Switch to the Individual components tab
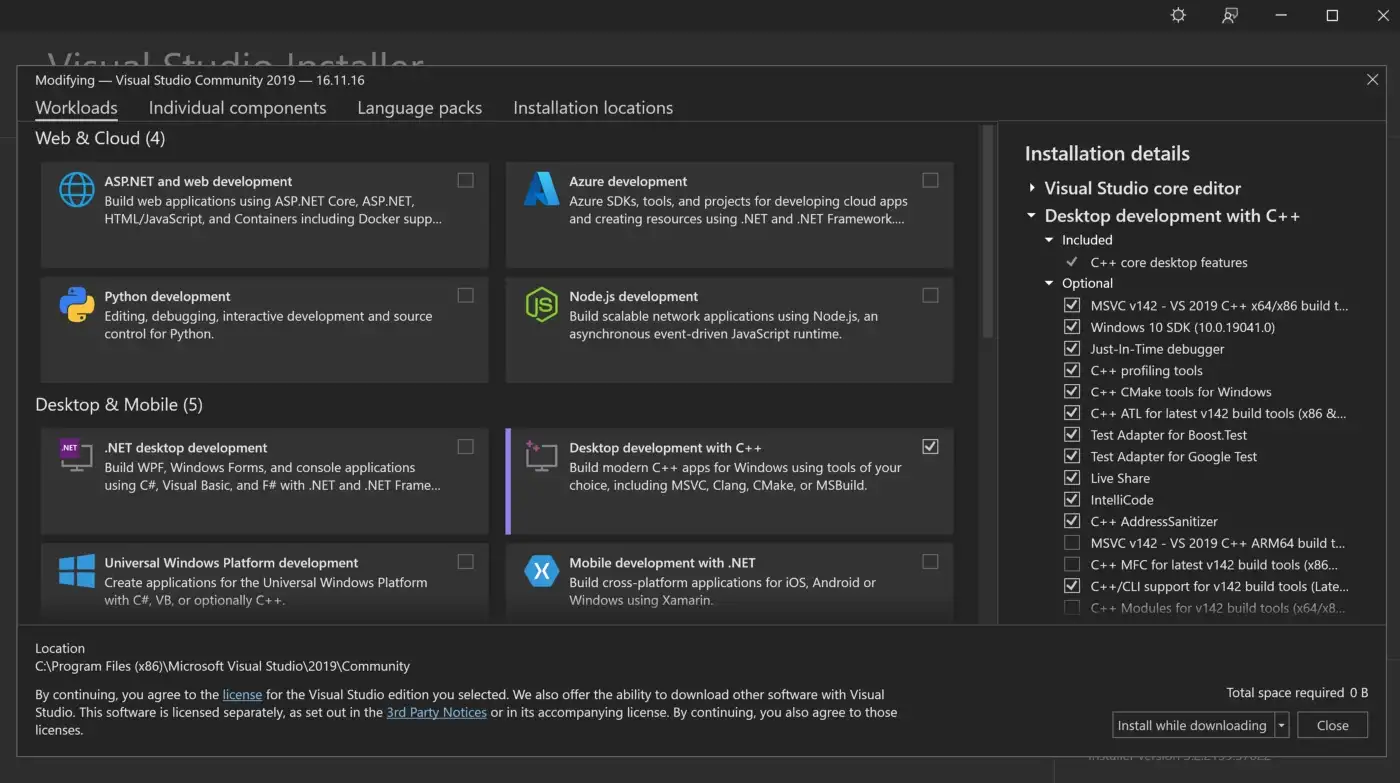 [237, 108]
